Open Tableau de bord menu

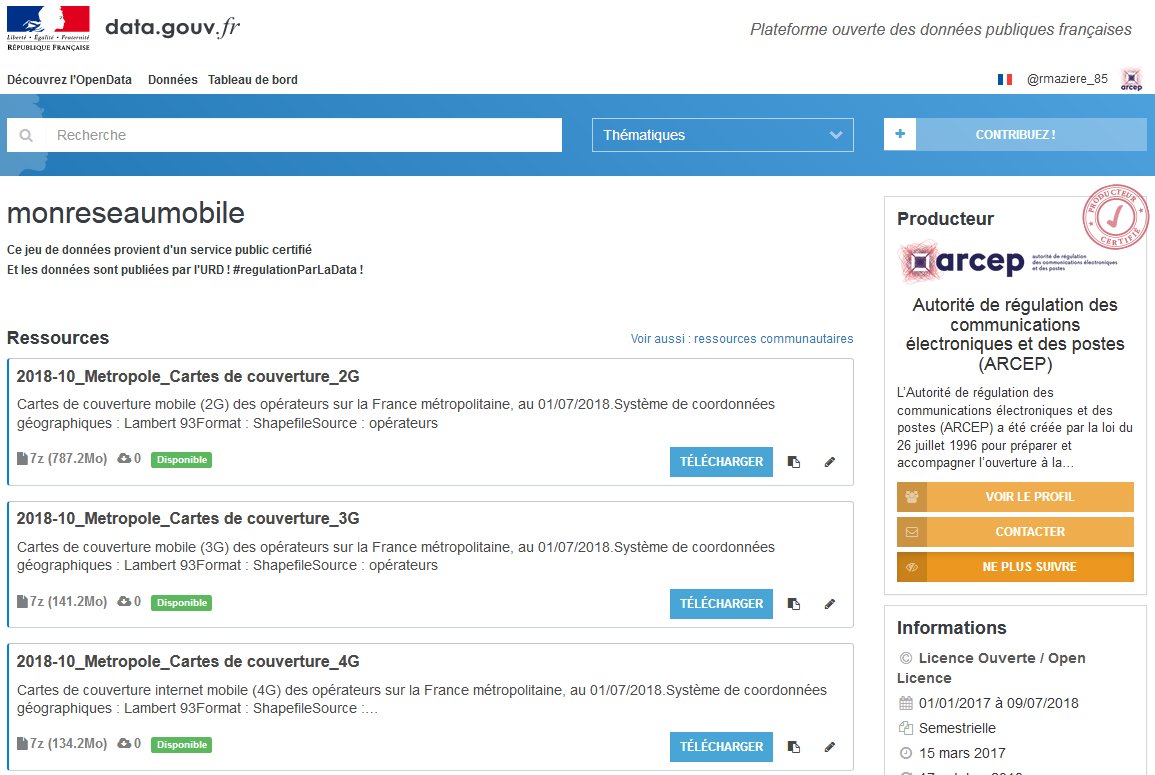(x=253, y=80)
